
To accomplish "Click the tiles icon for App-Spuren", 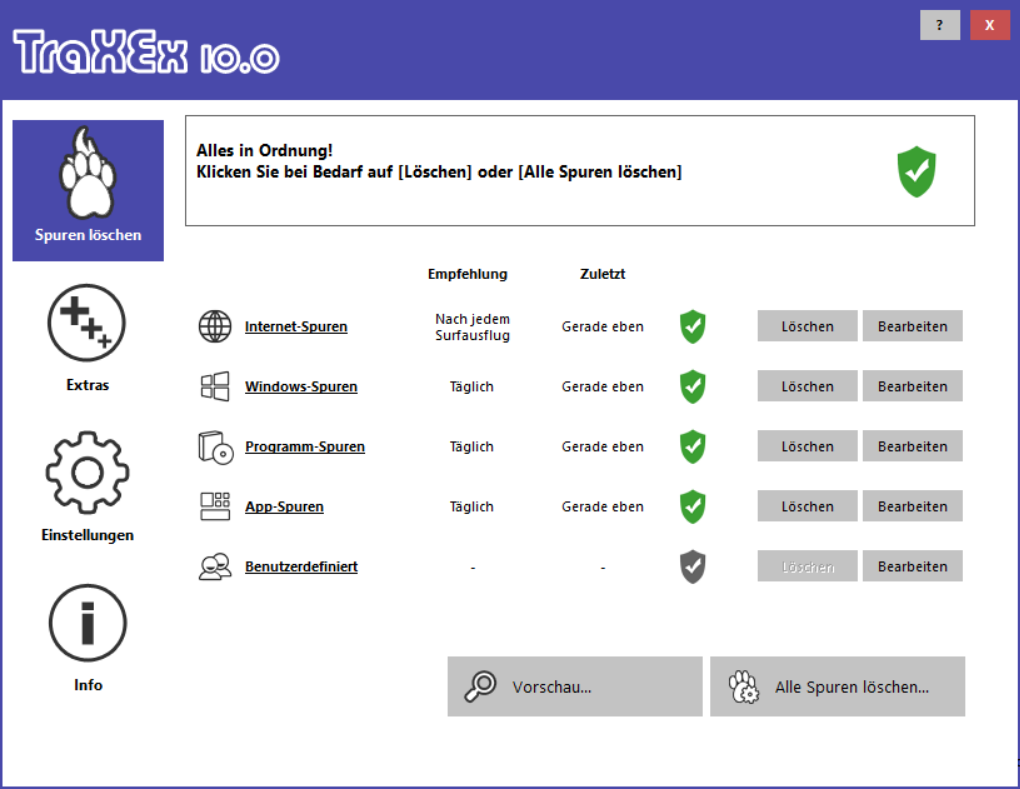I will (x=215, y=506).
